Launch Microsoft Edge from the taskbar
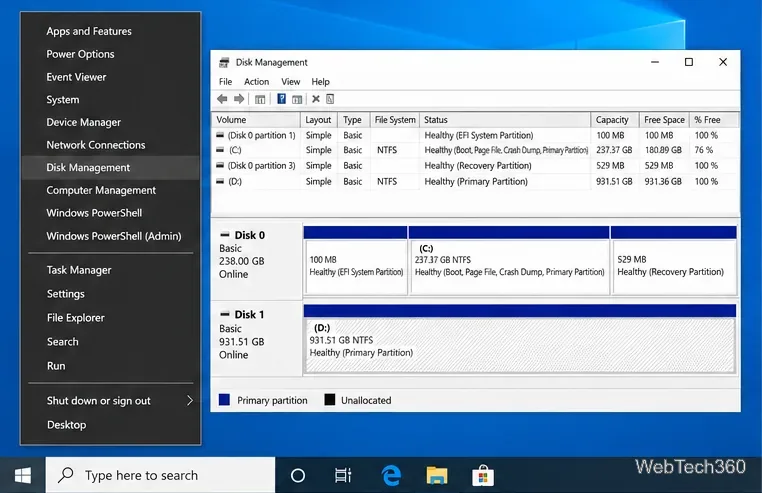The width and height of the screenshot is (762, 493). tap(391, 475)
